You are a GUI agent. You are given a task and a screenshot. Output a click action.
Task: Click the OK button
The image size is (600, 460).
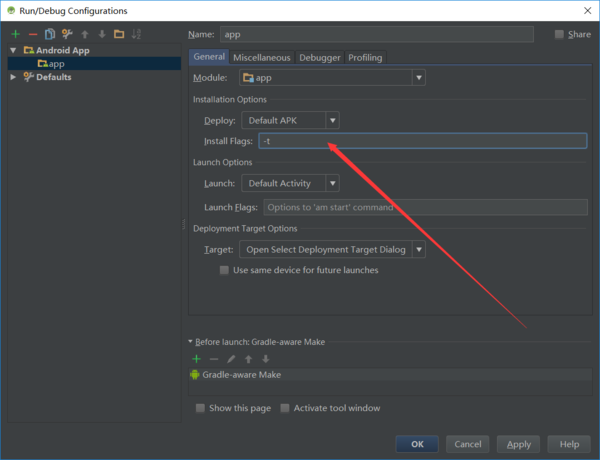pos(417,444)
